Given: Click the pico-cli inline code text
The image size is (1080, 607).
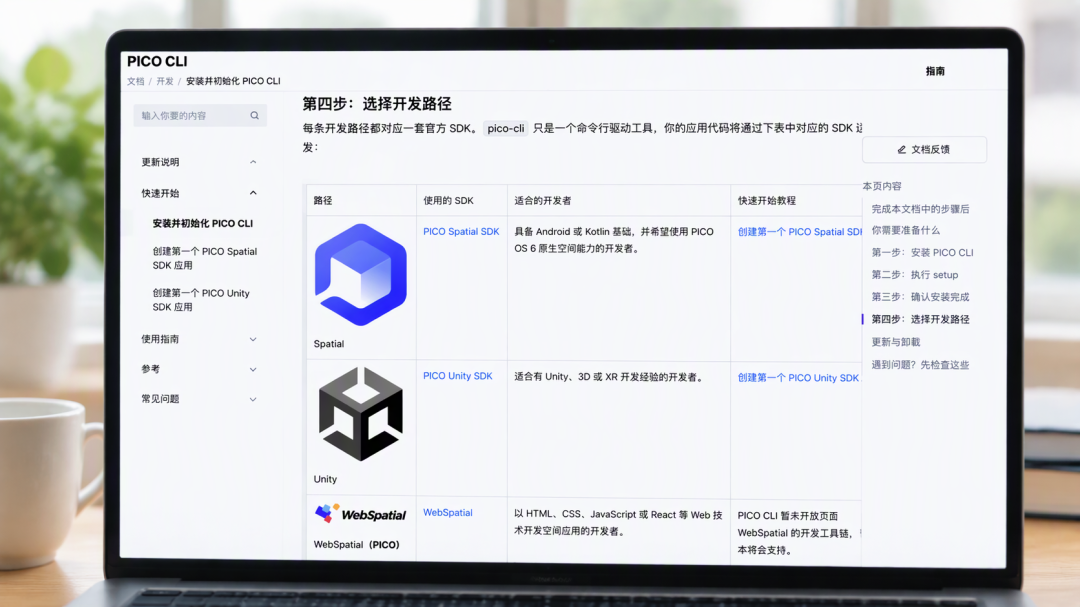Looking at the screenshot, I should (506, 128).
